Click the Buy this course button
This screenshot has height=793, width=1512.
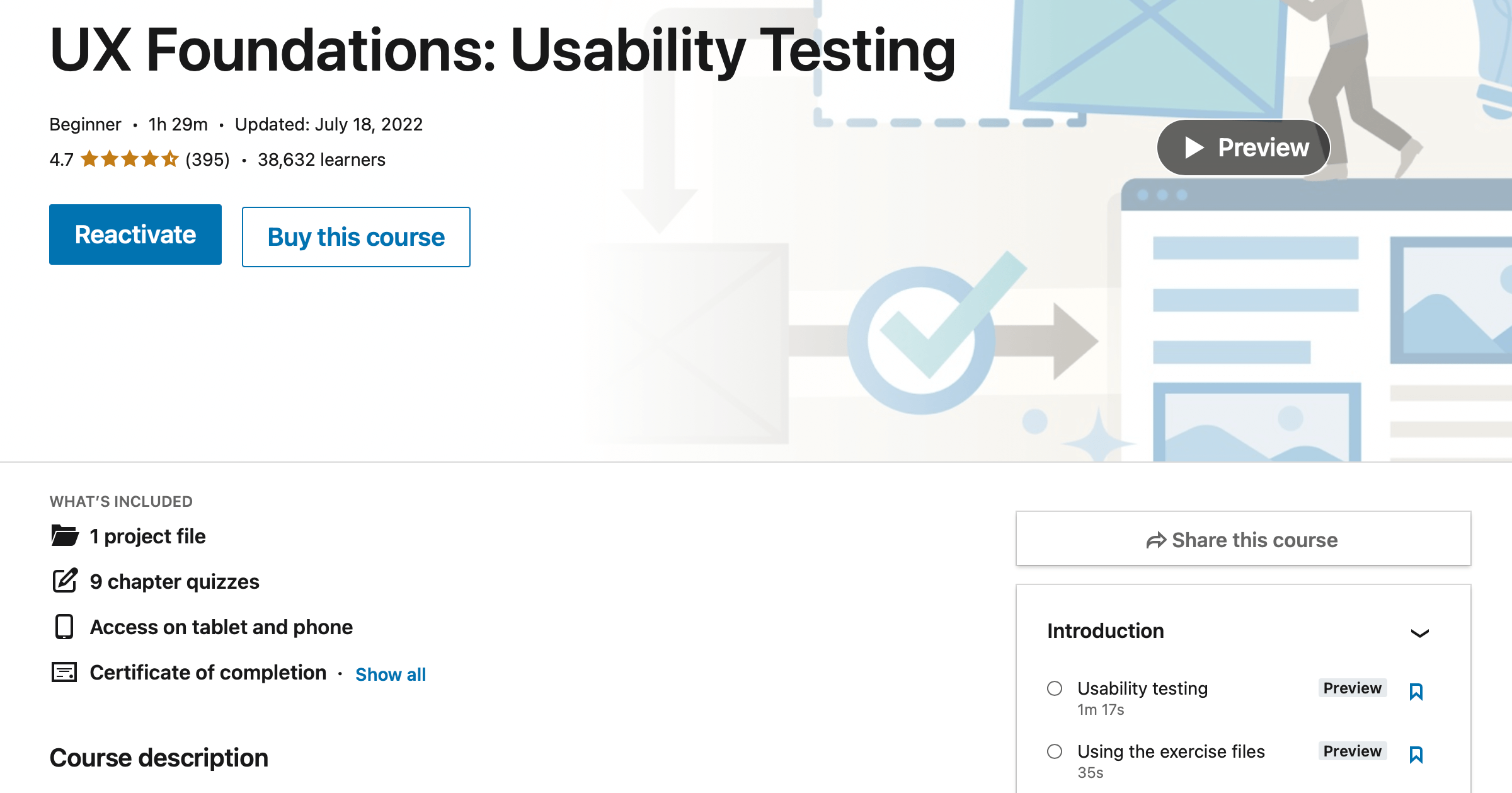click(x=356, y=237)
